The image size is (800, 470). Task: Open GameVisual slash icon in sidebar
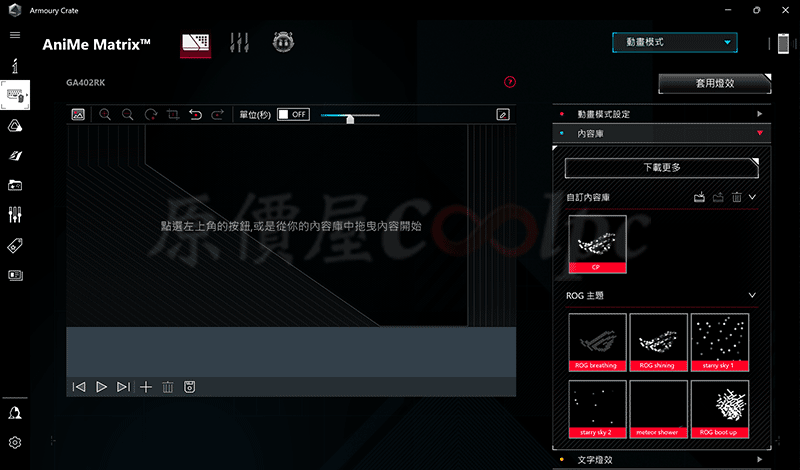tap(15, 156)
